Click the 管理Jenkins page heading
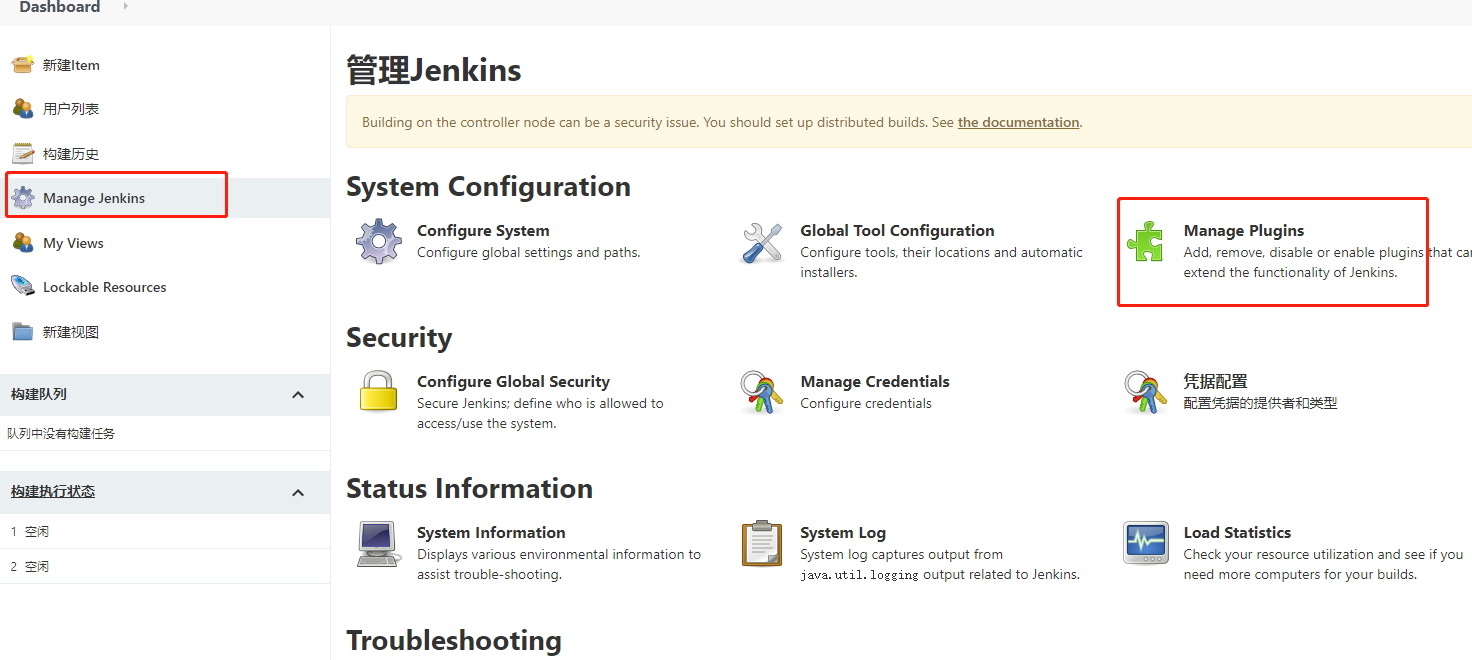The height and width of the screenshot is (660, 1472). (434, 70)
